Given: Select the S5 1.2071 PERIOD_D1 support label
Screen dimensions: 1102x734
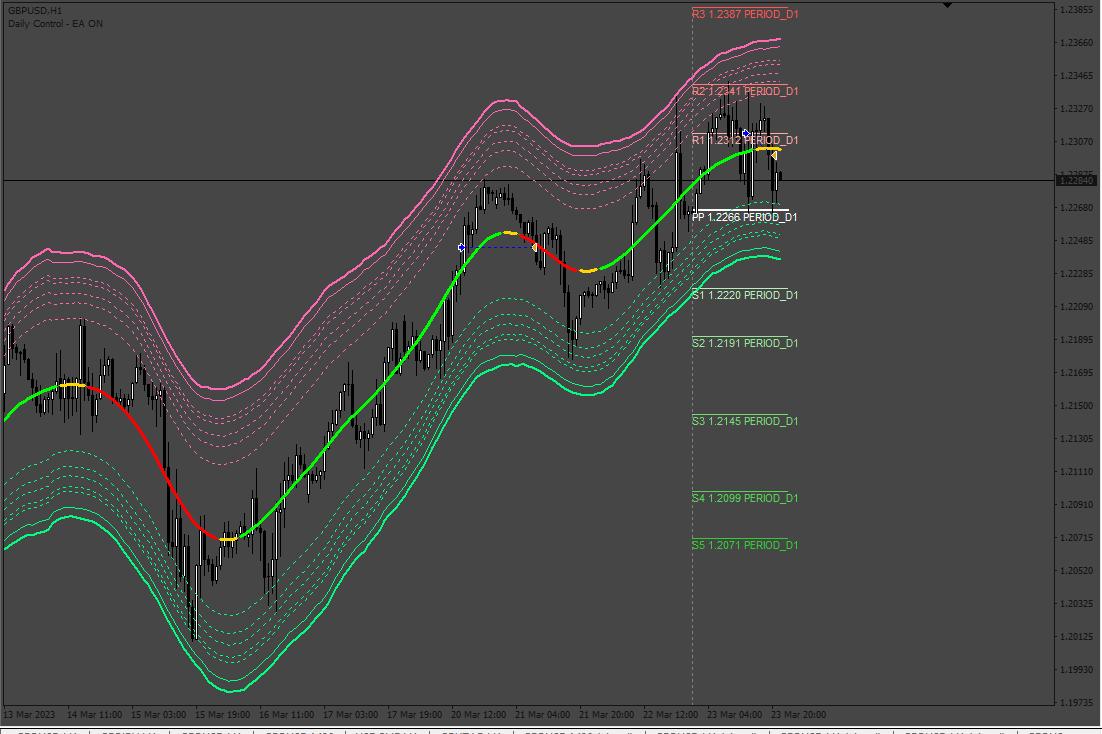Looking at the screenshot, I should pyautogui.click(x=745, y=545).
